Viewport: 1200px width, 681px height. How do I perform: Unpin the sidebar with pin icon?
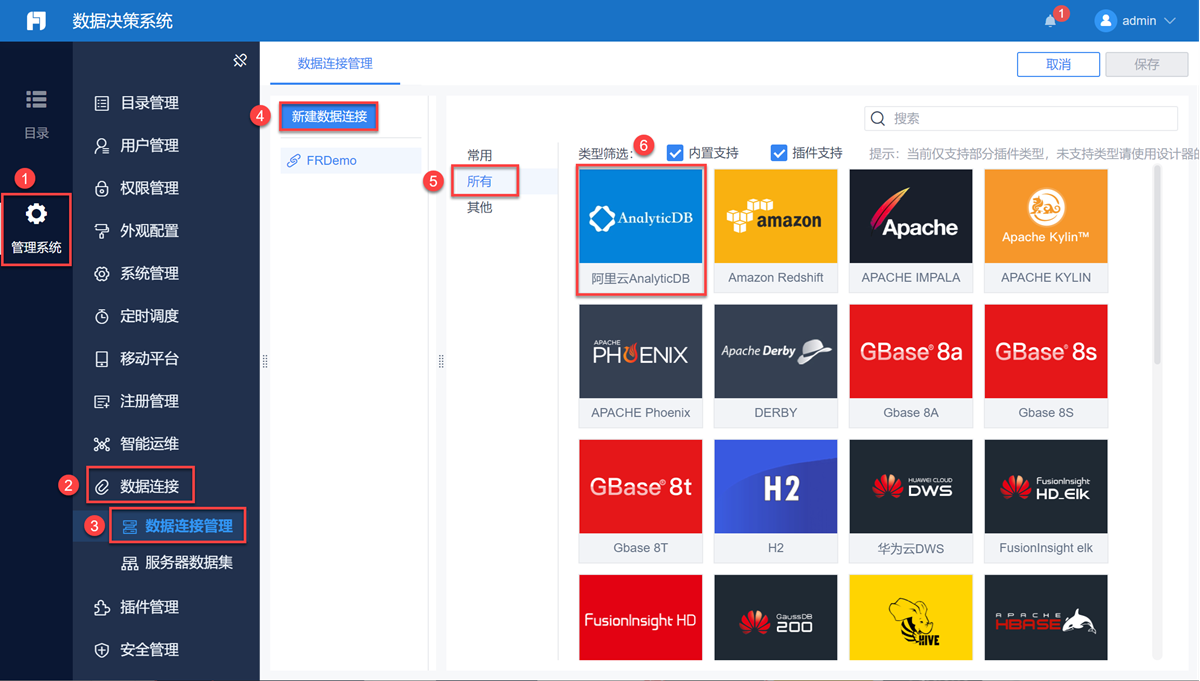click(240, 61)
